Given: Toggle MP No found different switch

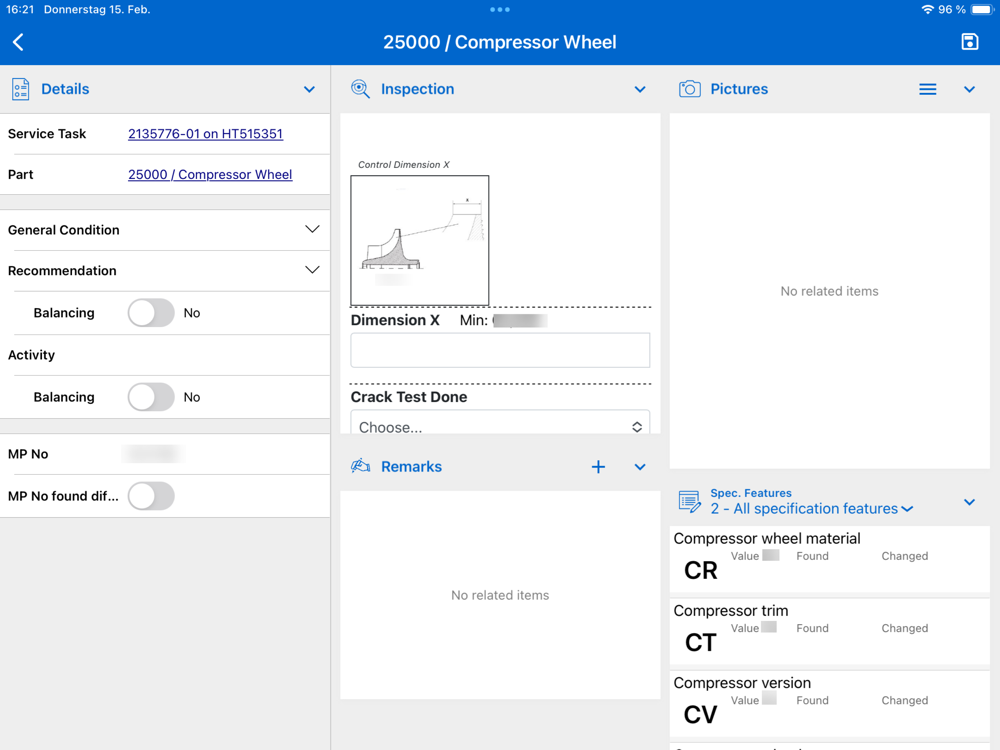Looking at the screenshot, I should click(x=151, y=496).
